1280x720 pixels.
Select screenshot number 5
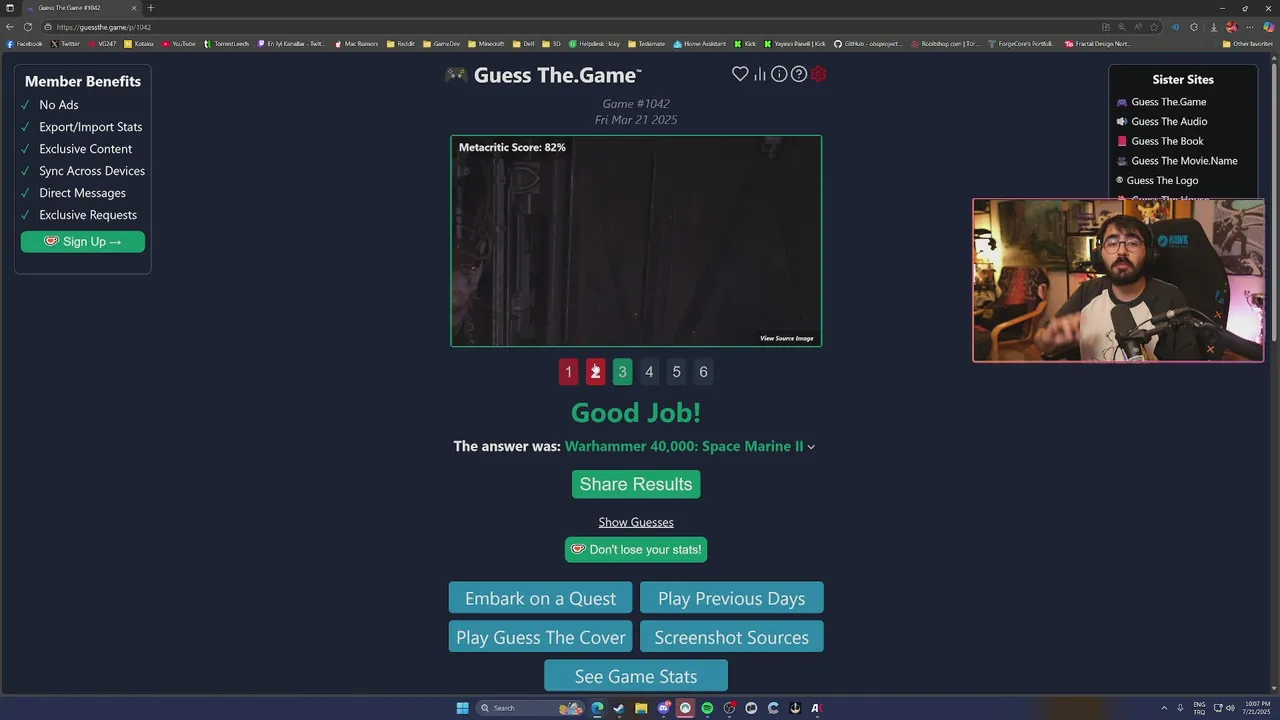click(676, 372)
